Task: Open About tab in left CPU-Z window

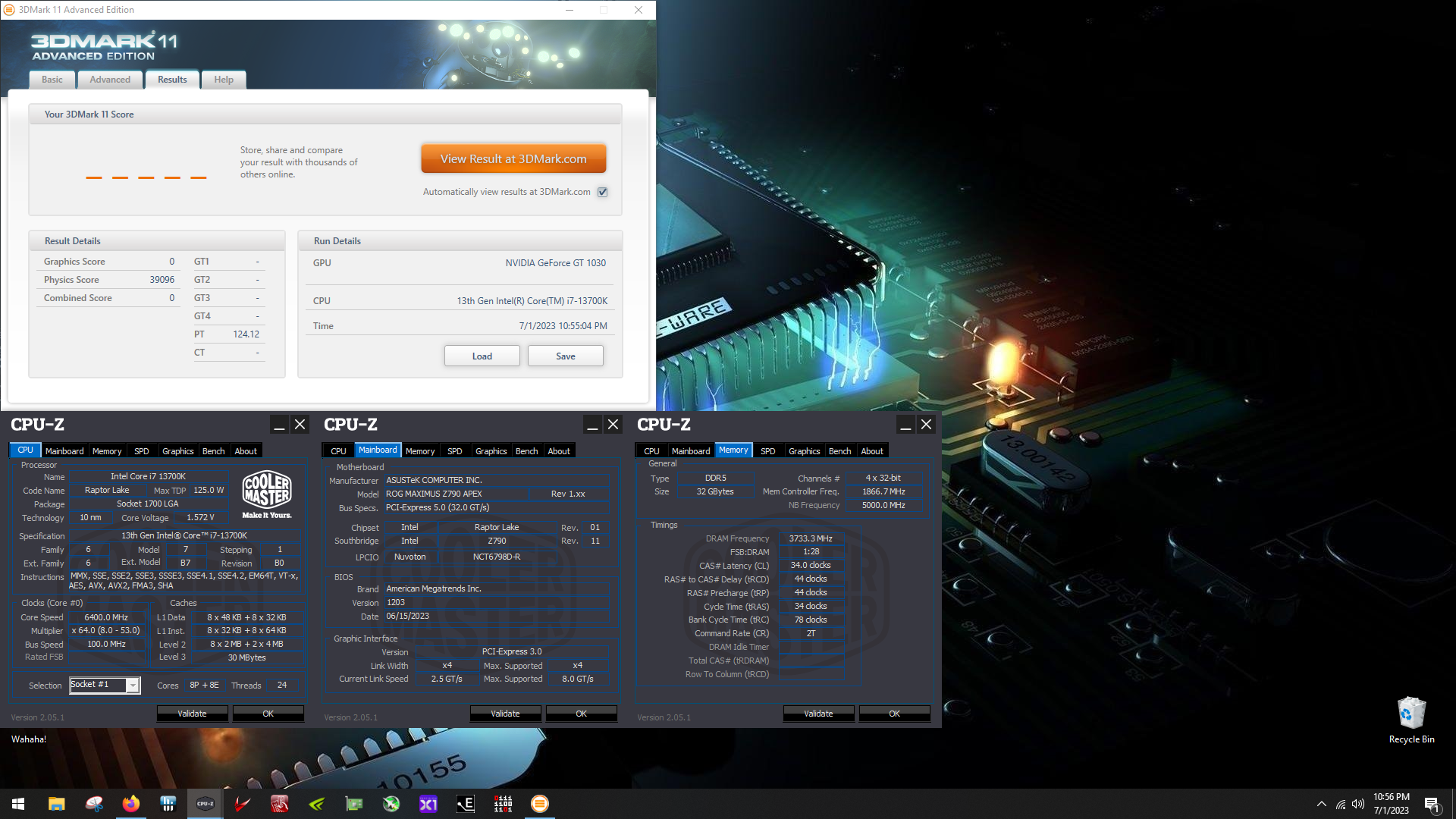Action: [246, 451]
